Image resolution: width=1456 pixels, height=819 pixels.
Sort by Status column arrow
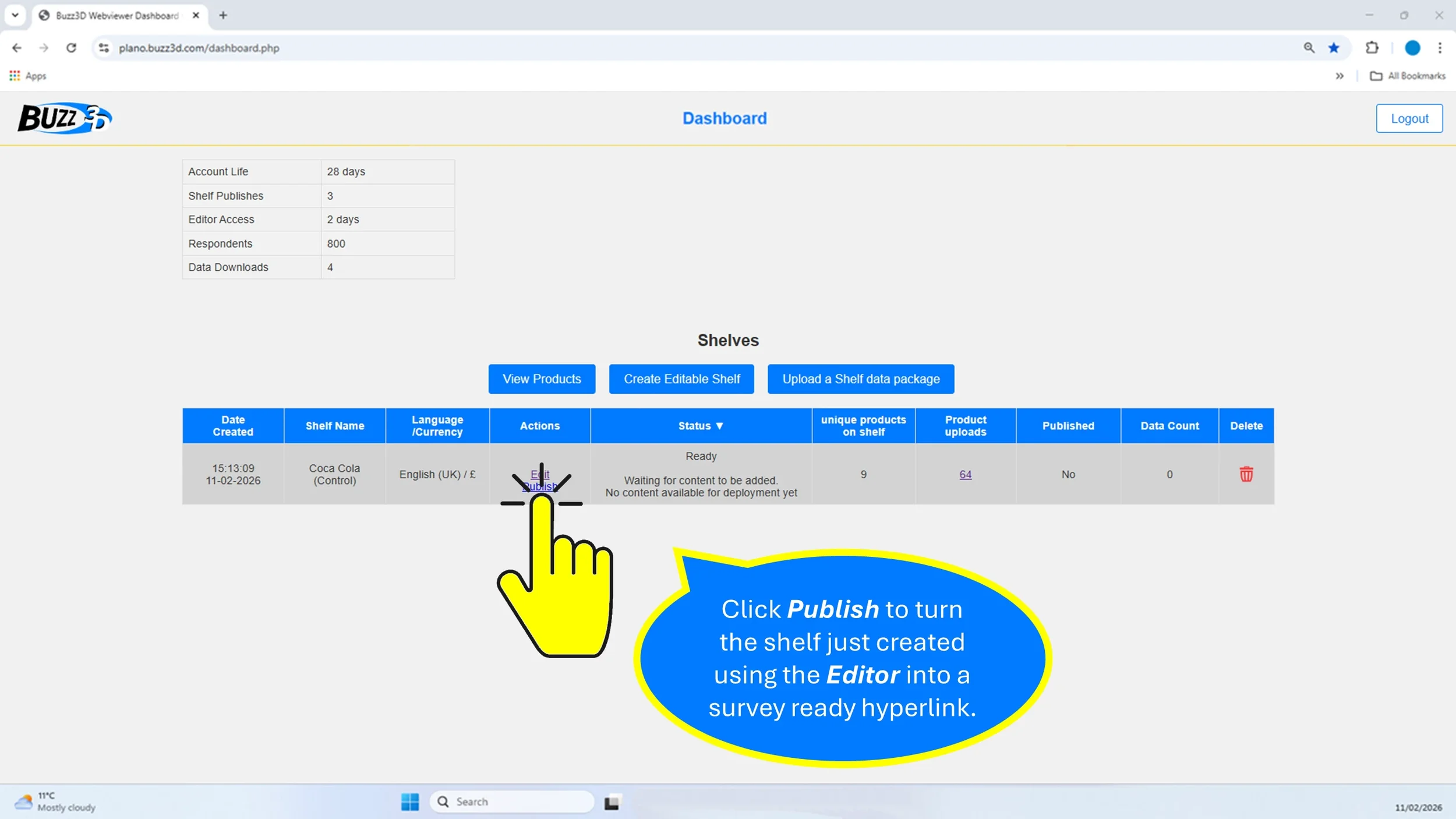tap(719, 426)
